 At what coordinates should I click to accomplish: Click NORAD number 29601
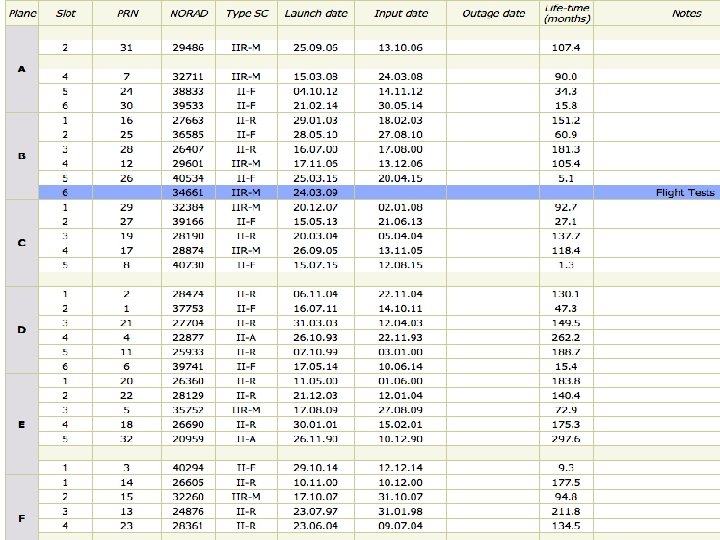pyautogui.click(x=188, y=163)
